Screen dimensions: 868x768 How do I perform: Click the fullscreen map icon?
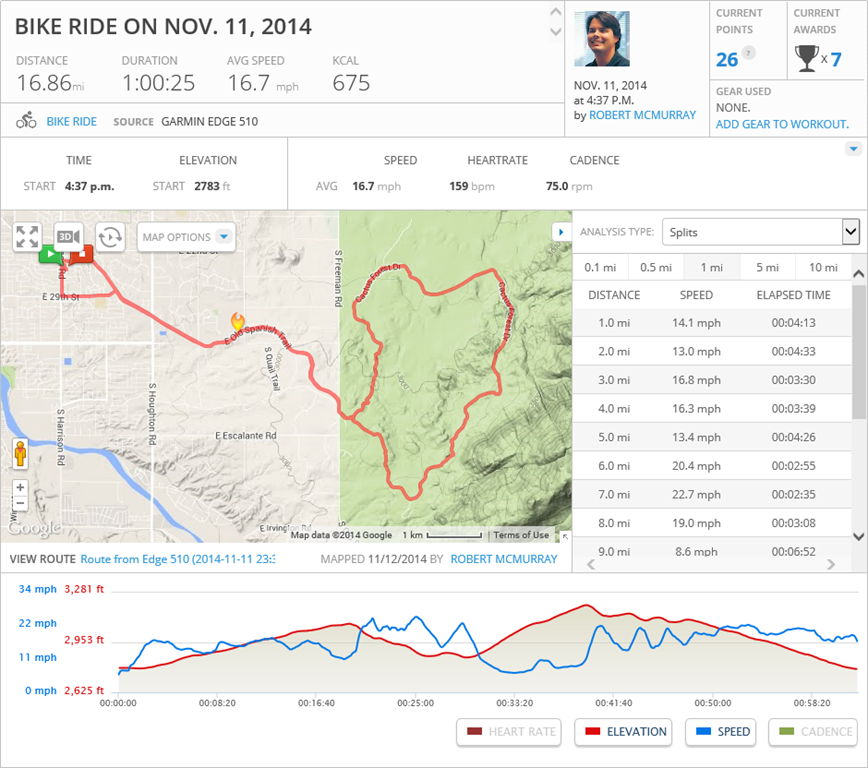pos(27,237)
